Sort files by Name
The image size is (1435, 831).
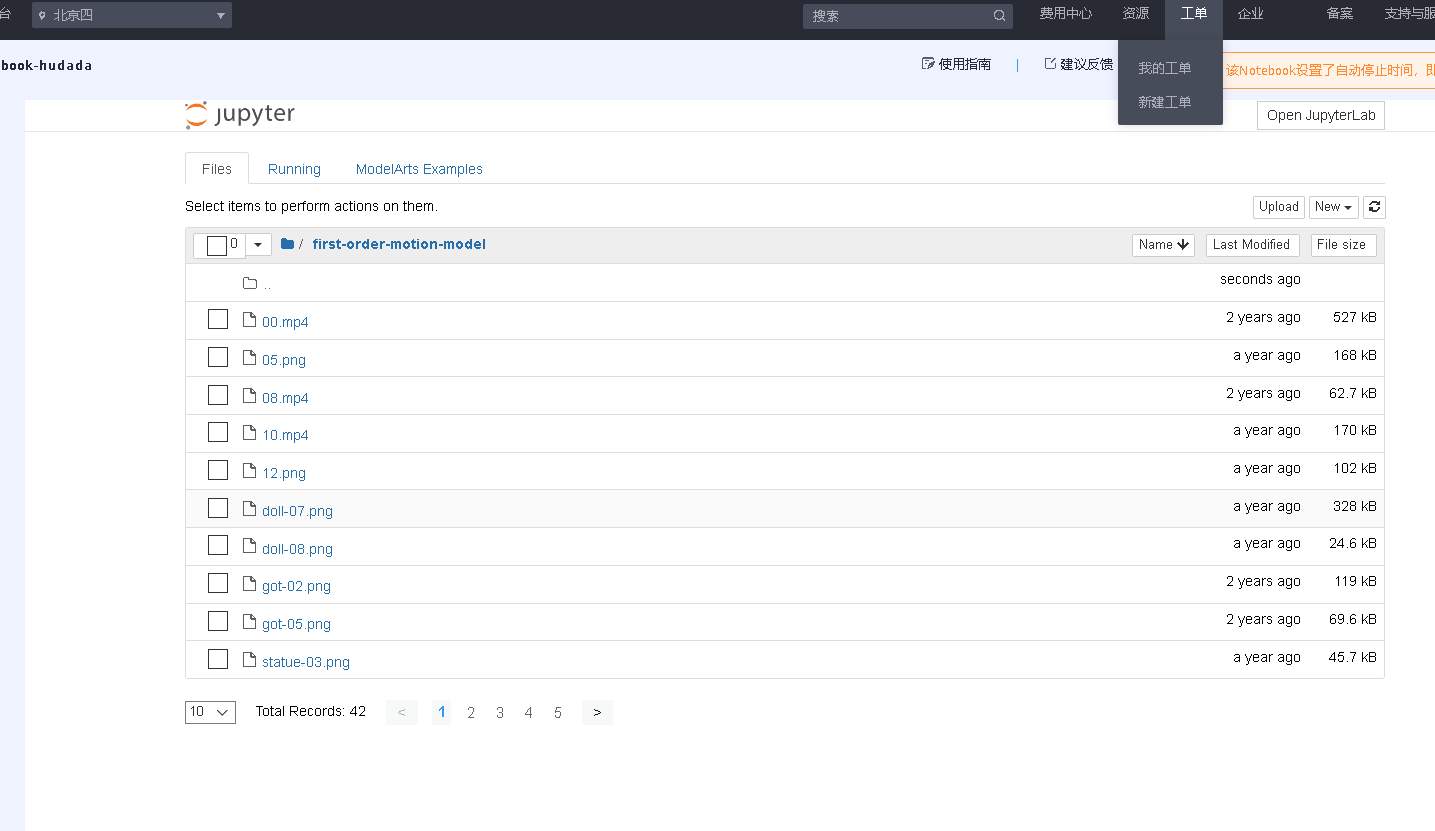click(1163, 245)
